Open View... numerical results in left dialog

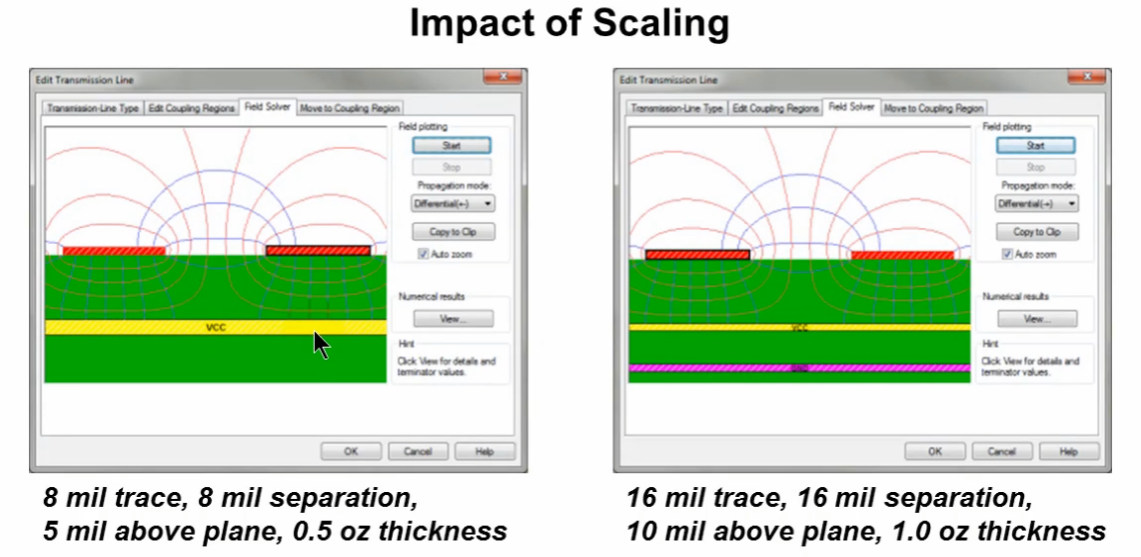452,319
